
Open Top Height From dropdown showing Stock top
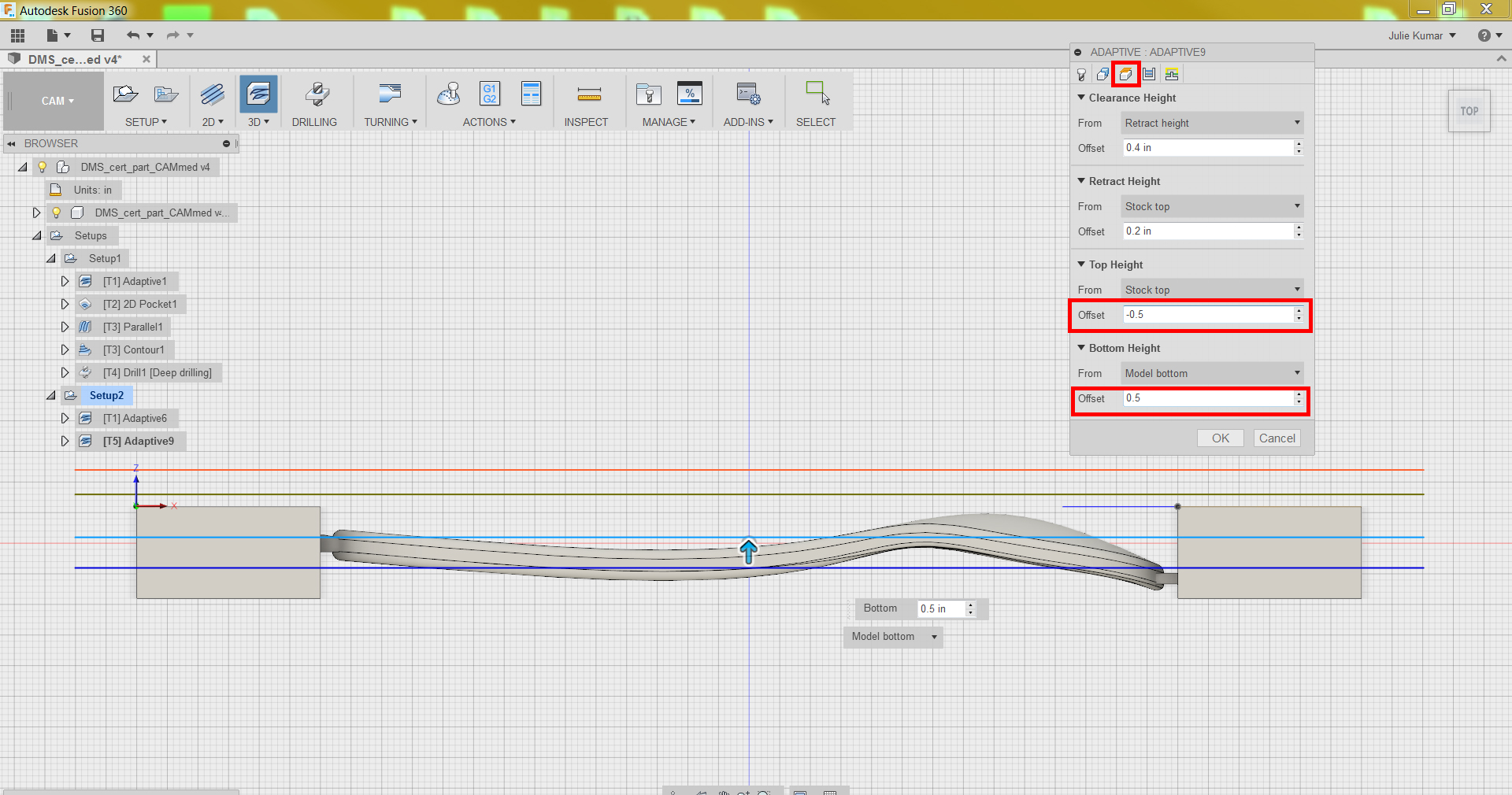(x=1212, y=290)
